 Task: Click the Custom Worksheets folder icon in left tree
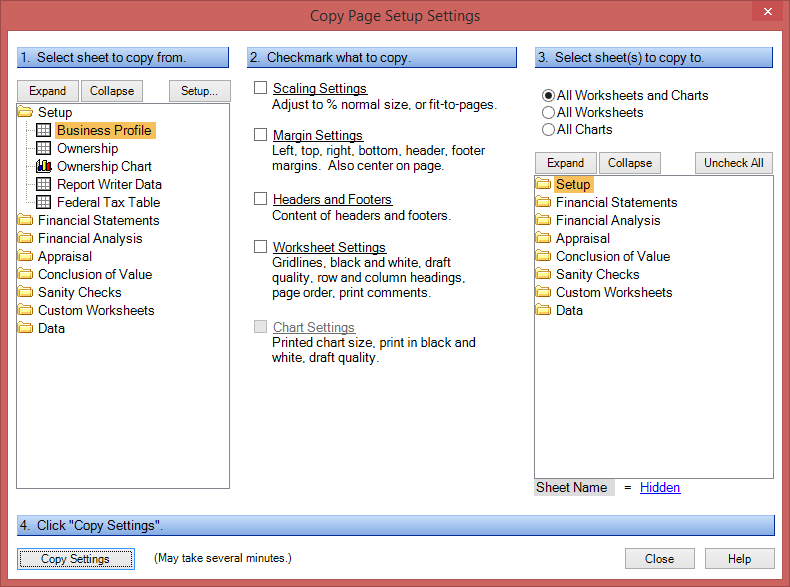click(25, 310)
